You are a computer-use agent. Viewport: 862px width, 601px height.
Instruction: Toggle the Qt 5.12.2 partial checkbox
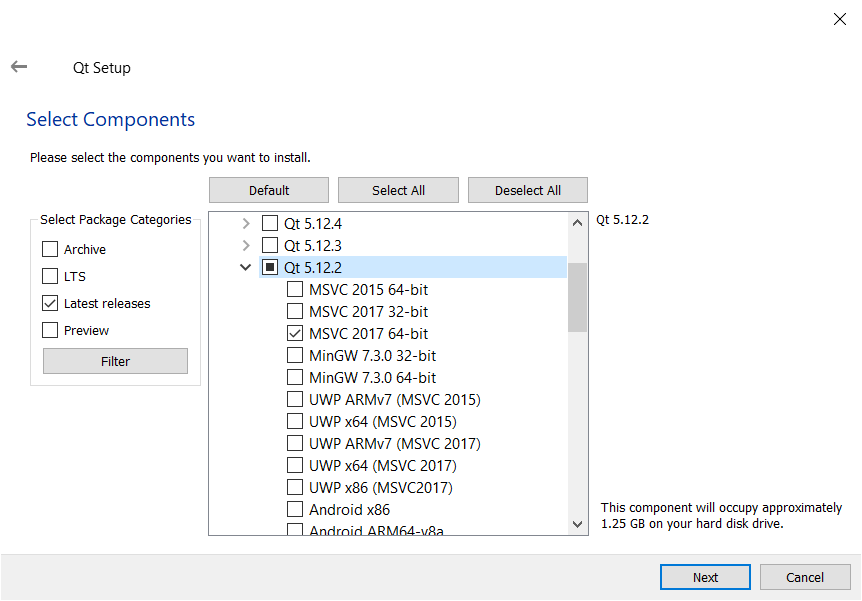click(270, 267)
